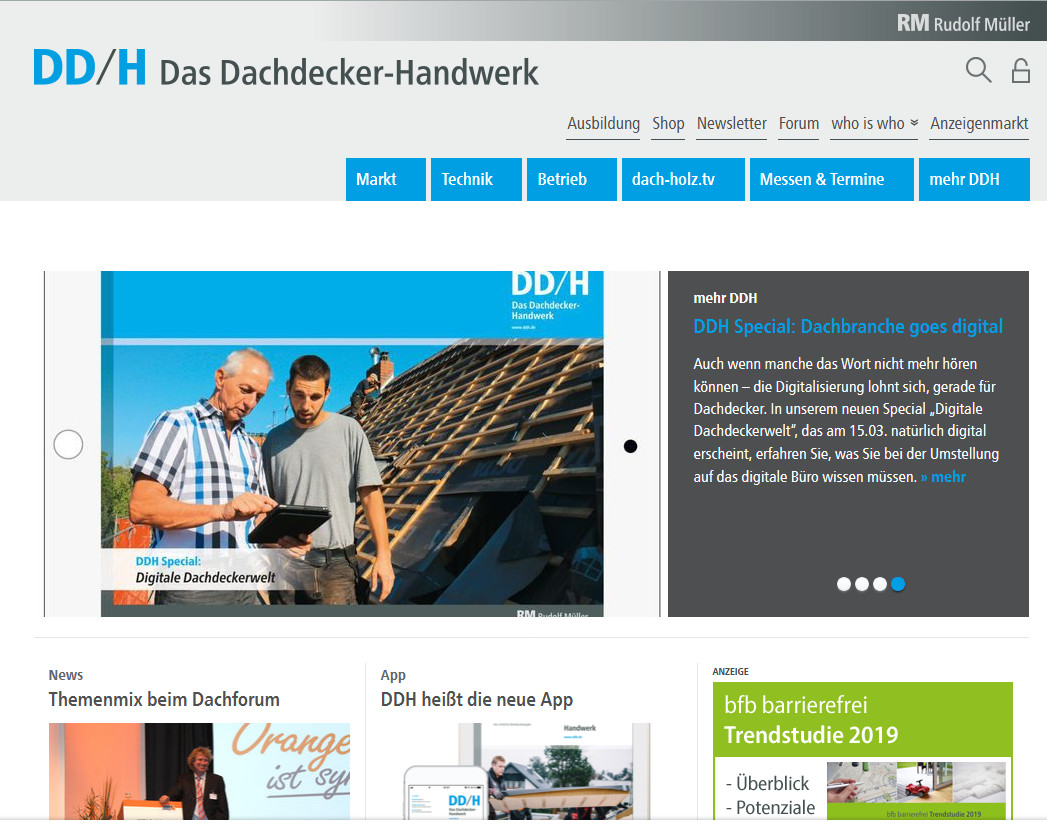Open the Markt menu
This screenshot has width=1047, height=829.
pyautogui.click(x=385, y=179)
